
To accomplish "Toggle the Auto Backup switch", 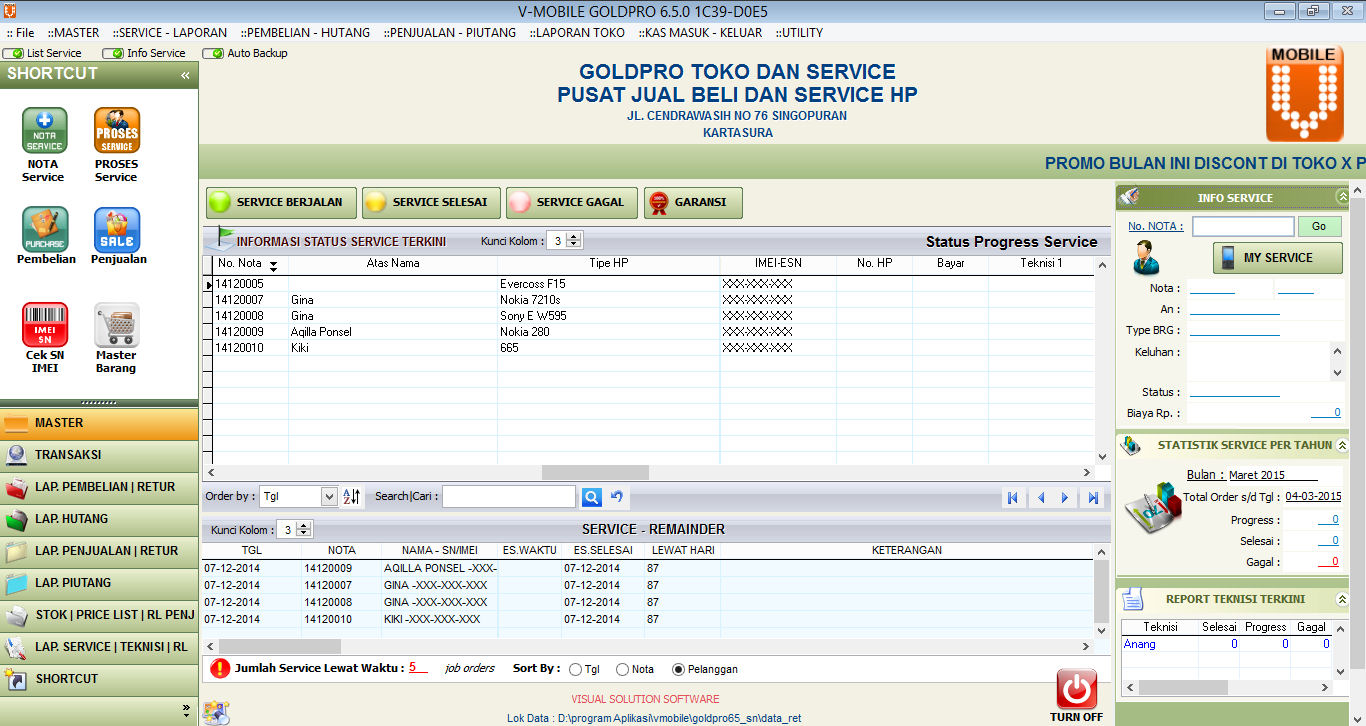I will (213, 53).
